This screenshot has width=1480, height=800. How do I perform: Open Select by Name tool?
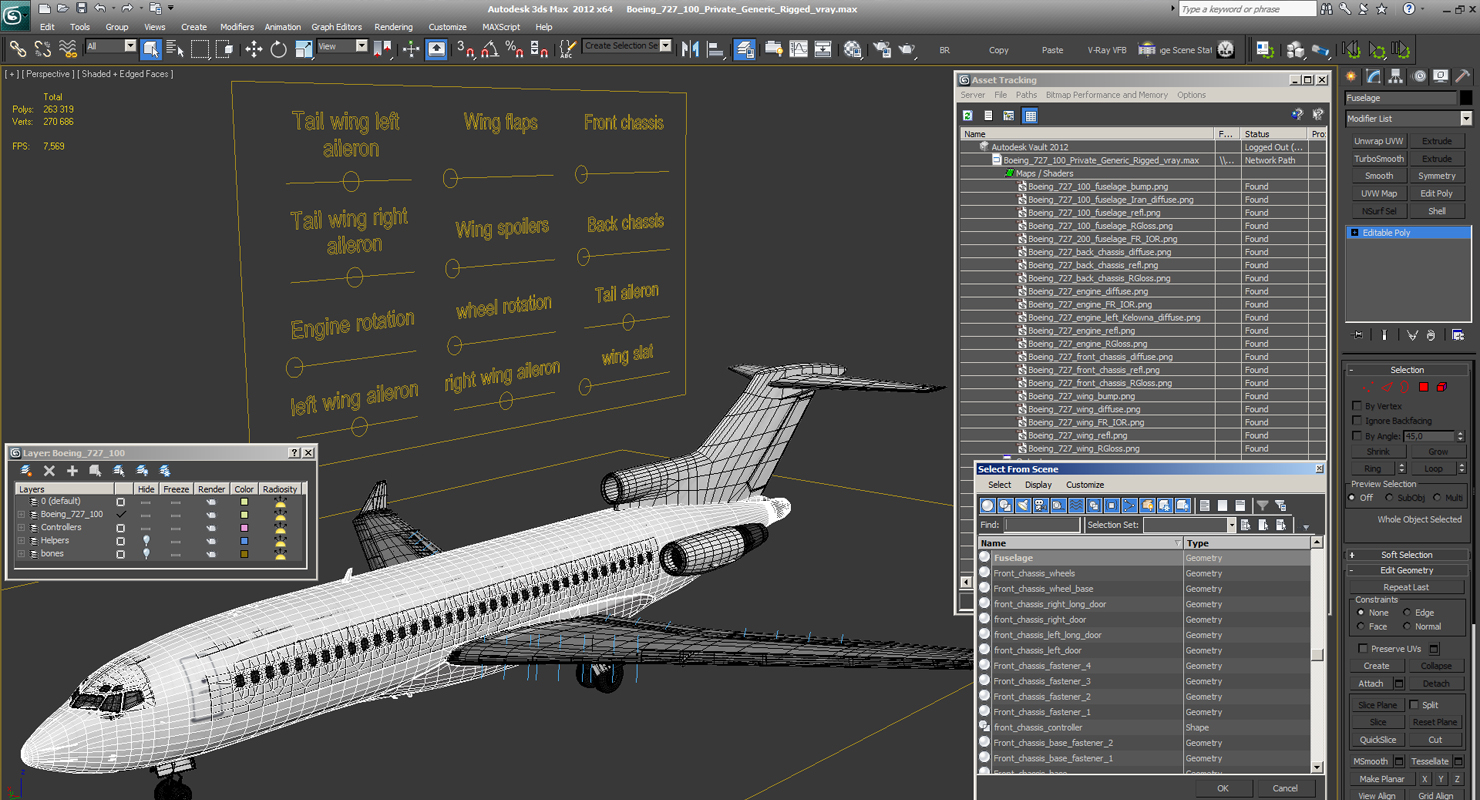(x=175, y=48)
